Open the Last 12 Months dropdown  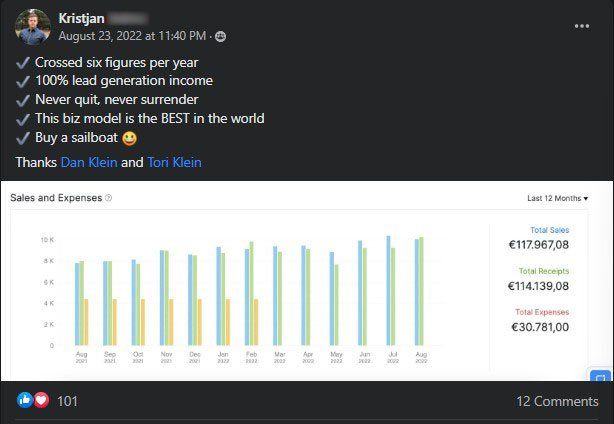(557, 198)
